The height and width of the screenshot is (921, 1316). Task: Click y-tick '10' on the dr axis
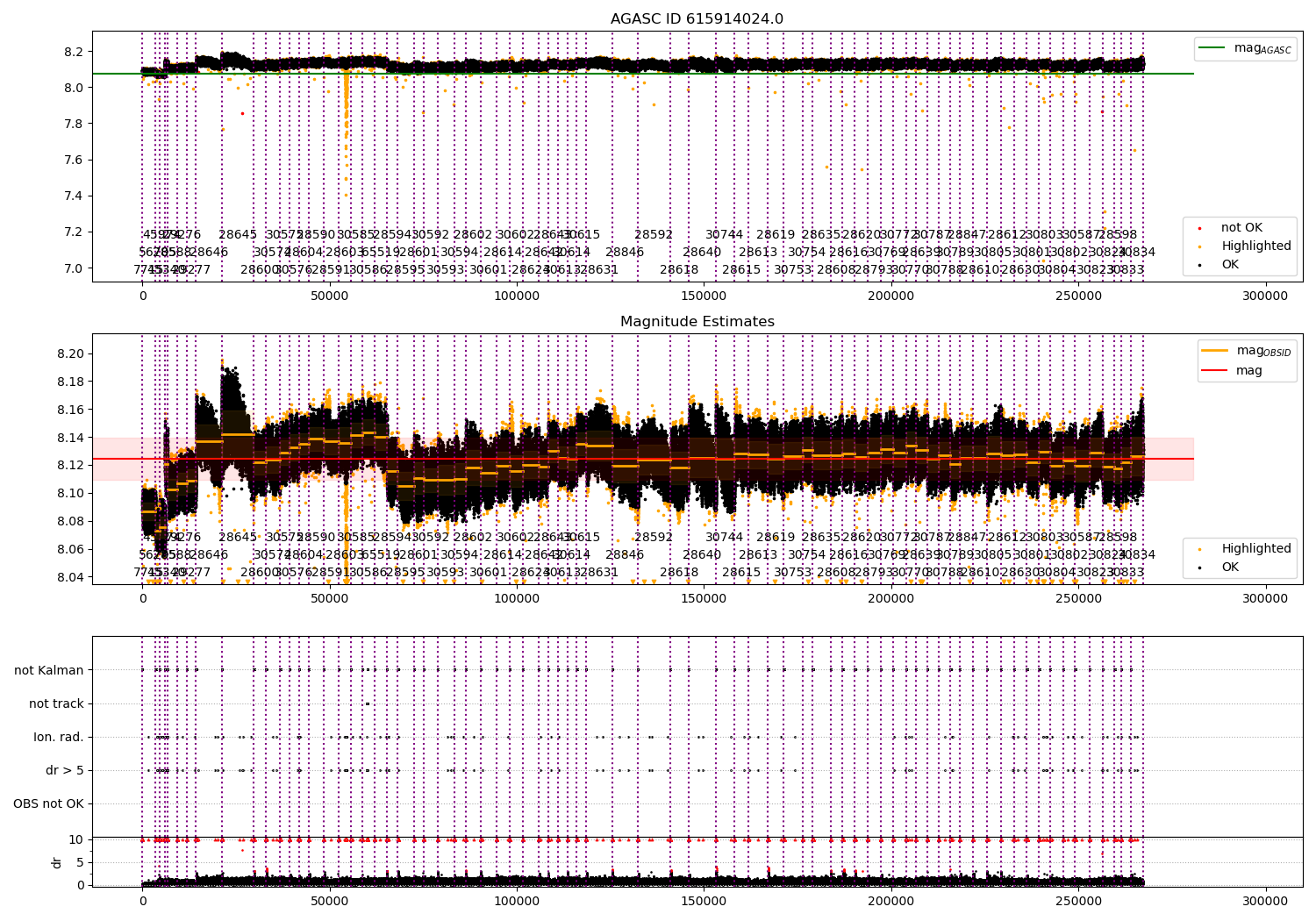coord(76,840)
